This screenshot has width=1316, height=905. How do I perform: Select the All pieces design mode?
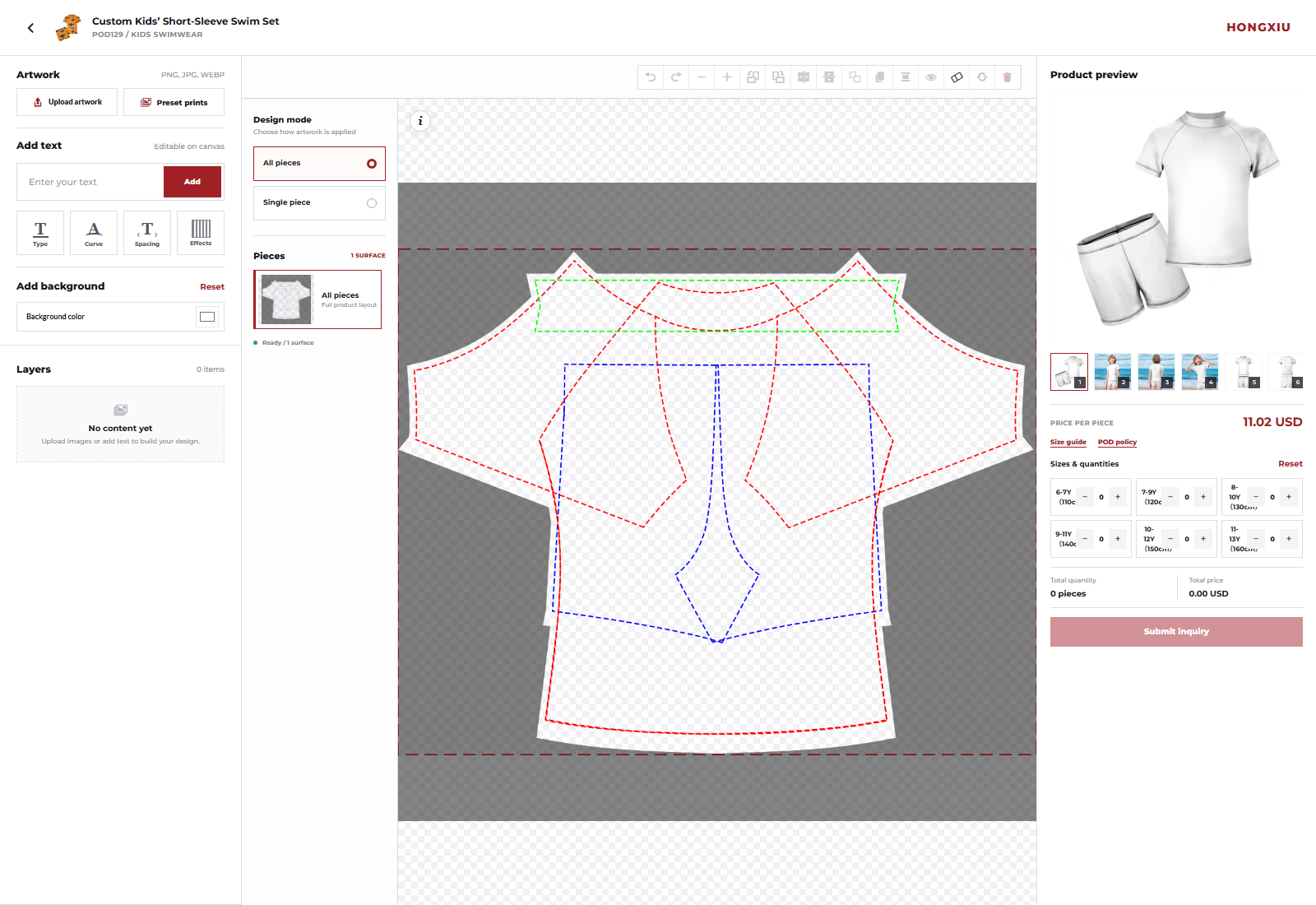(x=319, y=164)
